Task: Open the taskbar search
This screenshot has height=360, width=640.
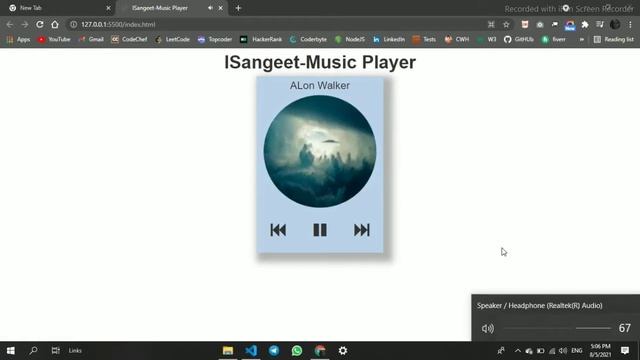Action: (33, 351)
